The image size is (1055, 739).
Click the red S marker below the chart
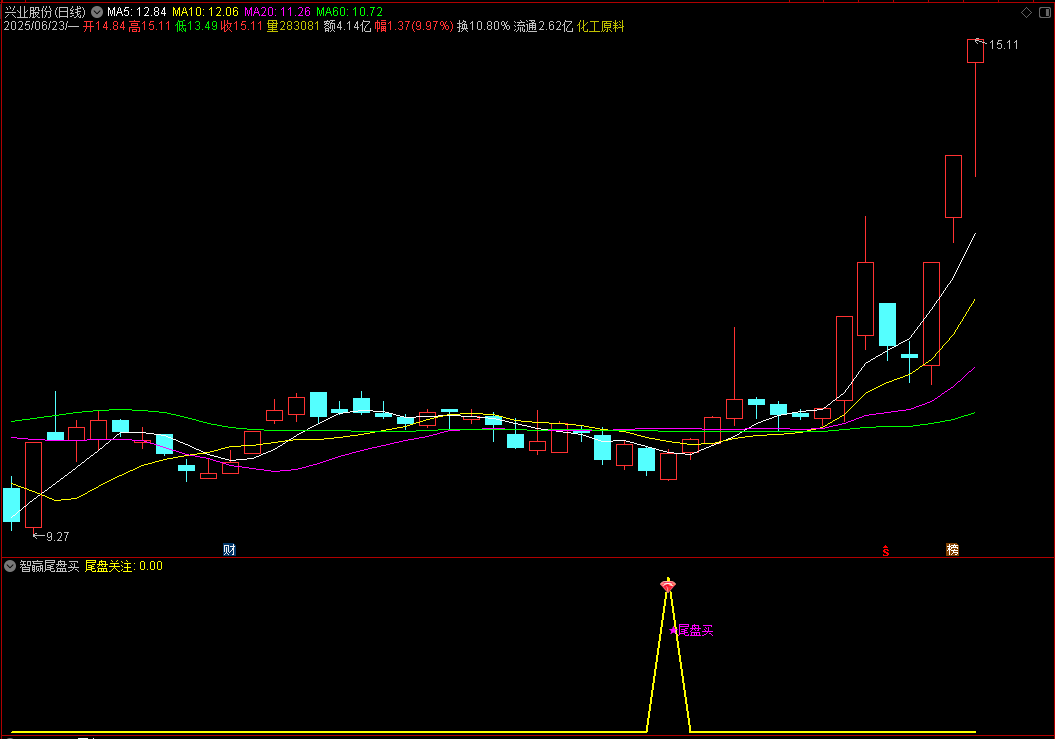pos(885,551)
